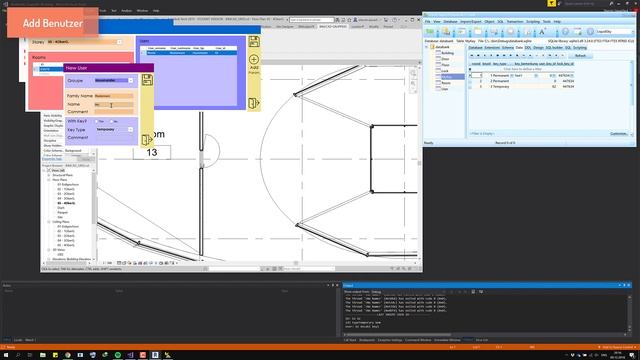The width and height of the screenshot is (640, 360).
Task: Open Database menu in SQLite window
Action: point(450,22)
